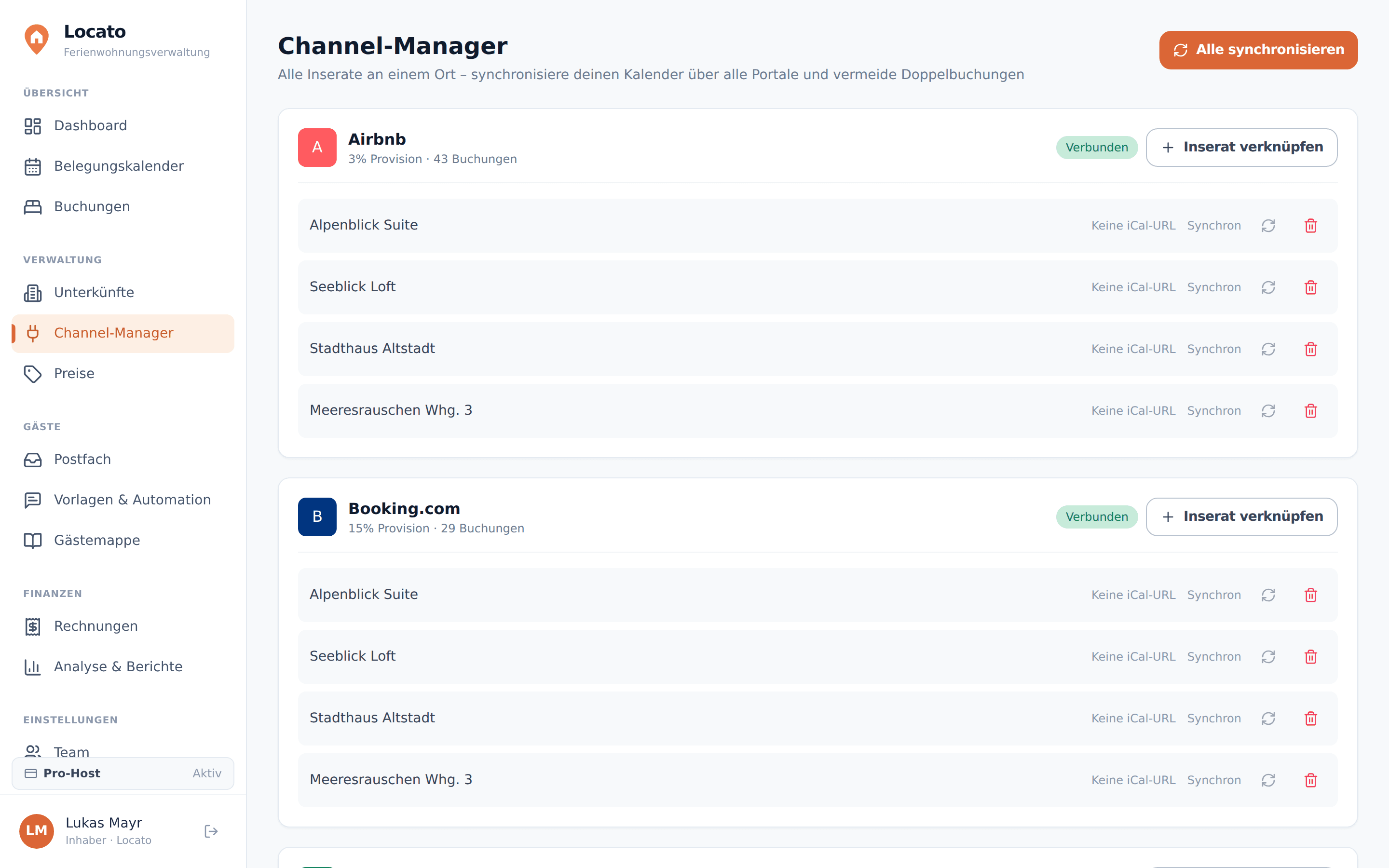Delete Airbnb Meeresrauschen Whg. 3 listing

[x=1310, y=410]
